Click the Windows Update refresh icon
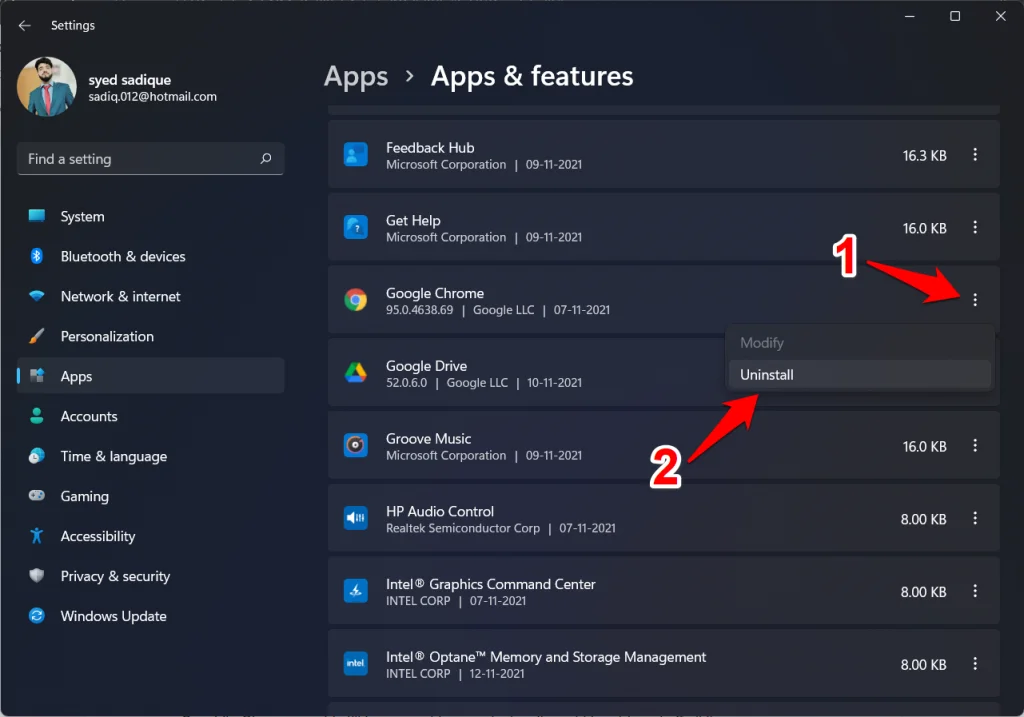Viewport: 1024px width, 717px height. (37, 616)
